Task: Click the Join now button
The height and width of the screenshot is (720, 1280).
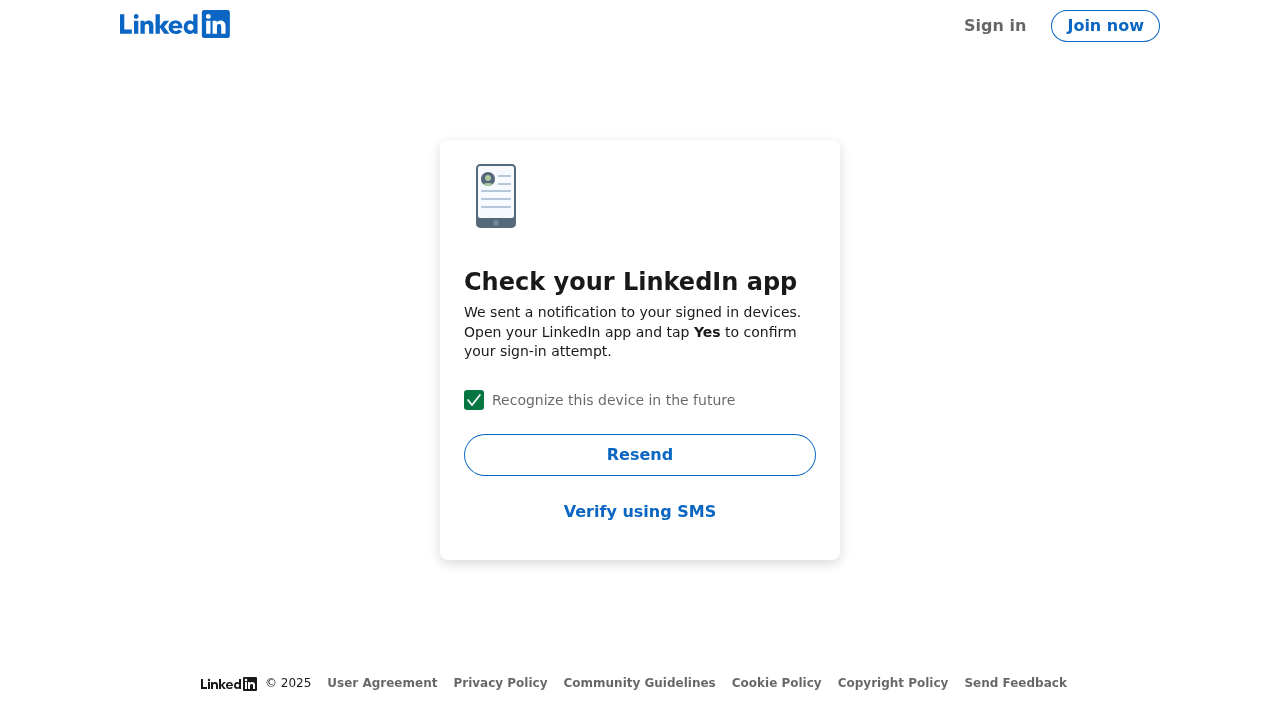Action: click(1105, 26)
